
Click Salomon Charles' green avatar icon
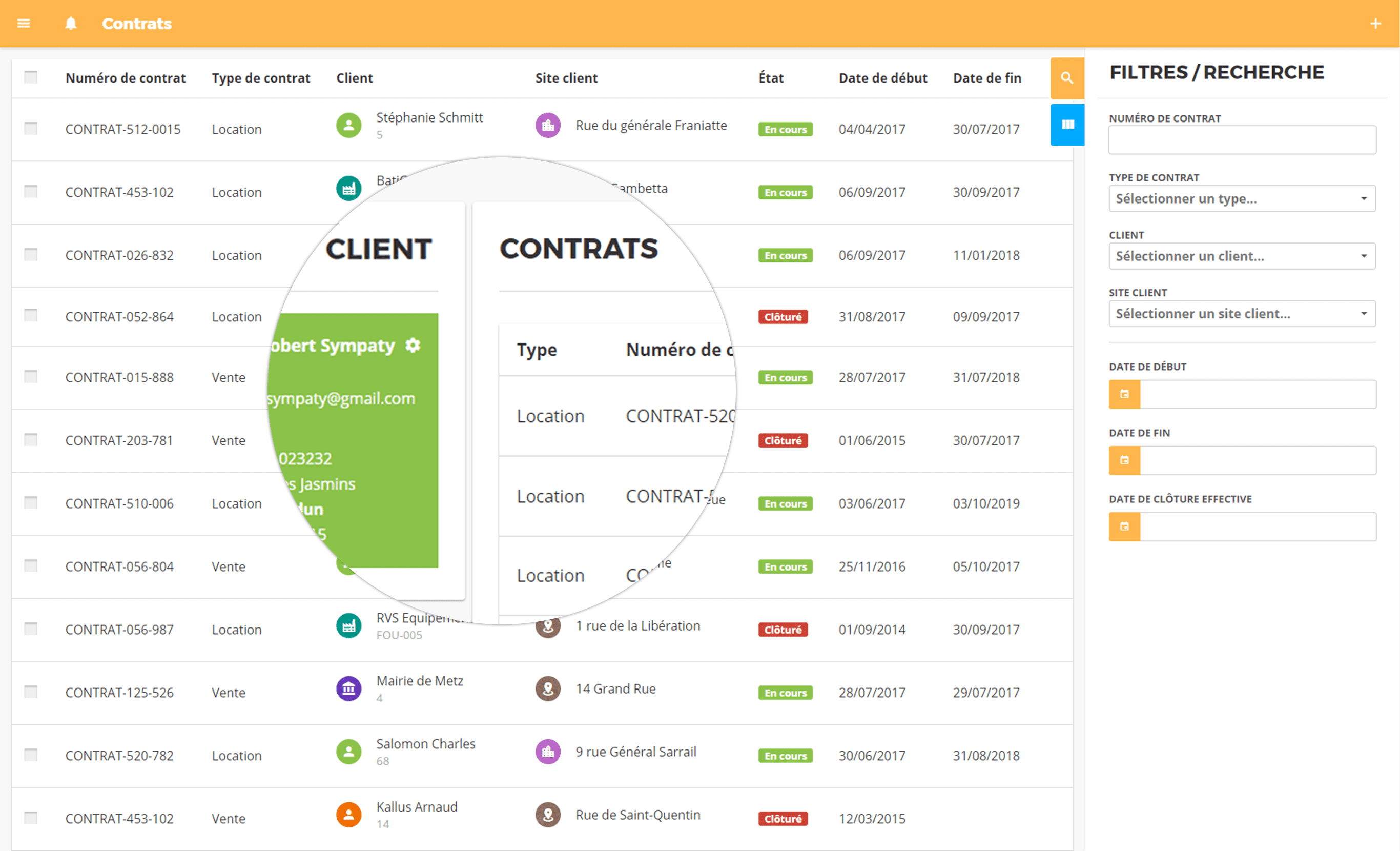[349, 752]
